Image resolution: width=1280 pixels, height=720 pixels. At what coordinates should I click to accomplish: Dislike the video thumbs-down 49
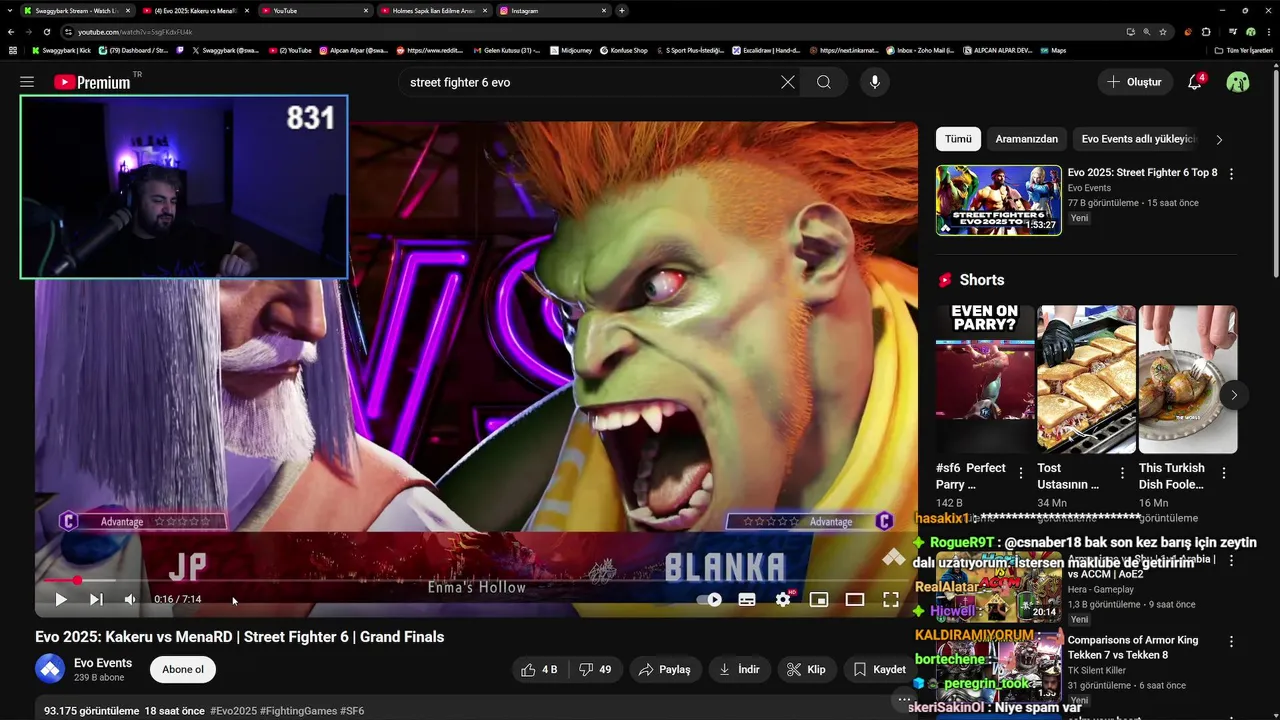(x=595, y=669)
